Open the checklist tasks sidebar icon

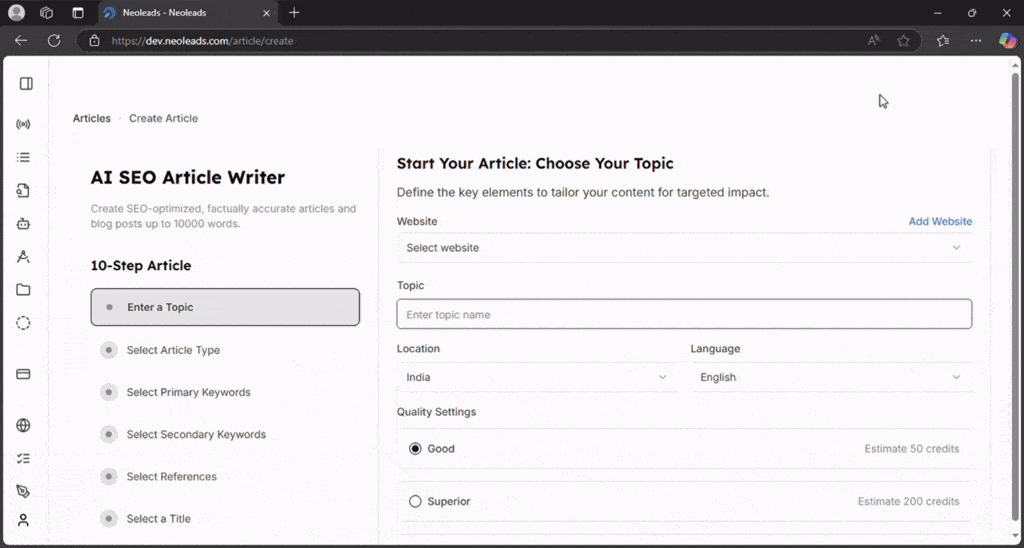click(24, 459)
